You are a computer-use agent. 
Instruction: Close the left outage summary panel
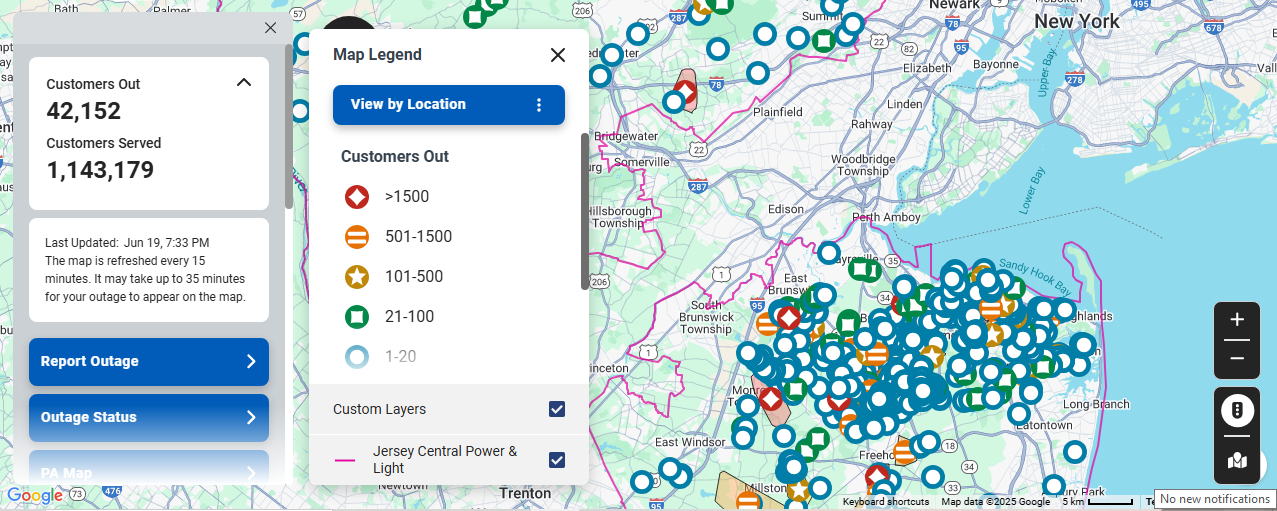pyautogui.click(x=270, y=28)
